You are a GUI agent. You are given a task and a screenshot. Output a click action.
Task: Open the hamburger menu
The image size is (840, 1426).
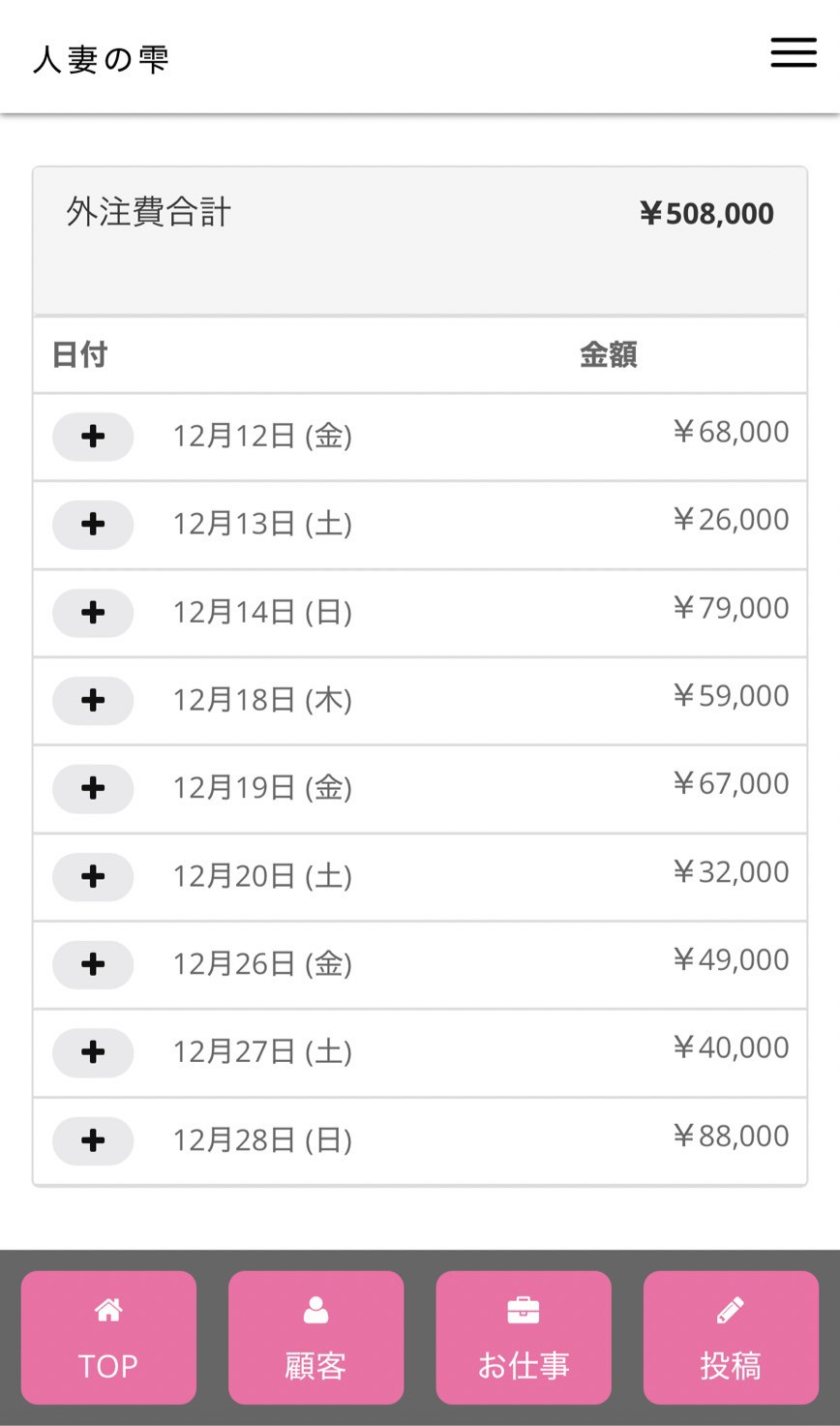point(794,52)
